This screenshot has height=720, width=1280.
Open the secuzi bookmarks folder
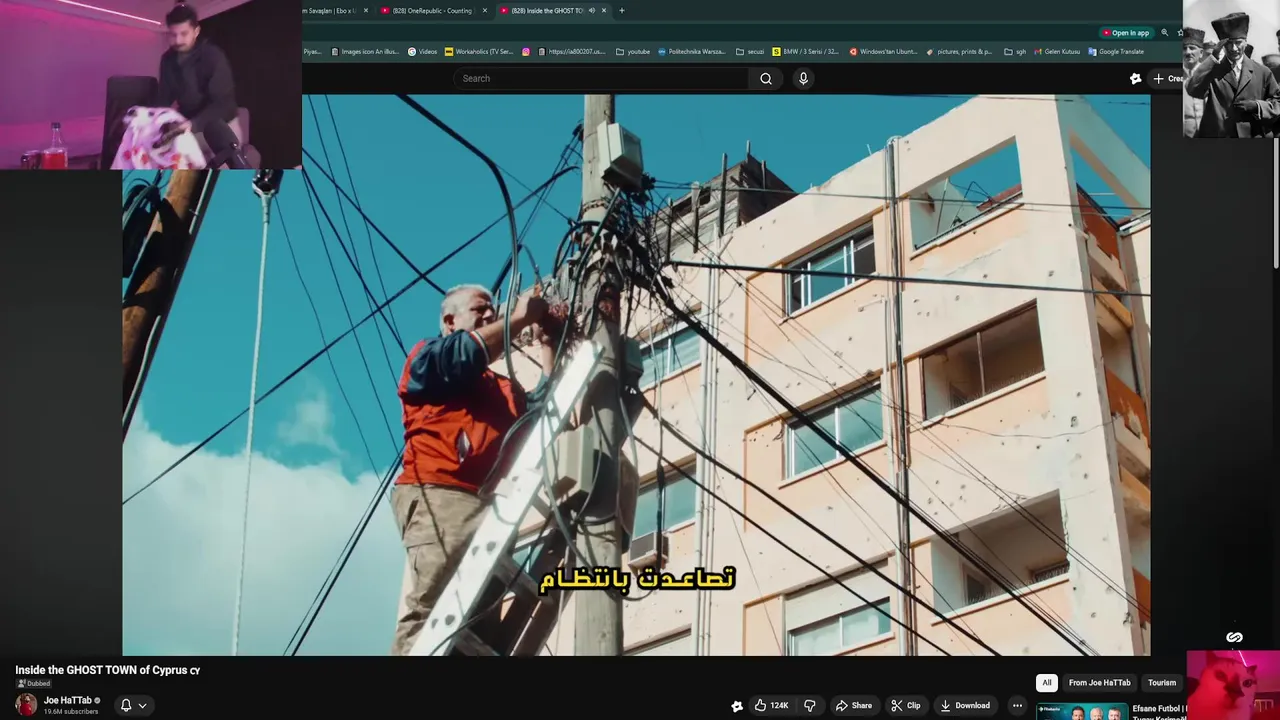coord(750,52)
